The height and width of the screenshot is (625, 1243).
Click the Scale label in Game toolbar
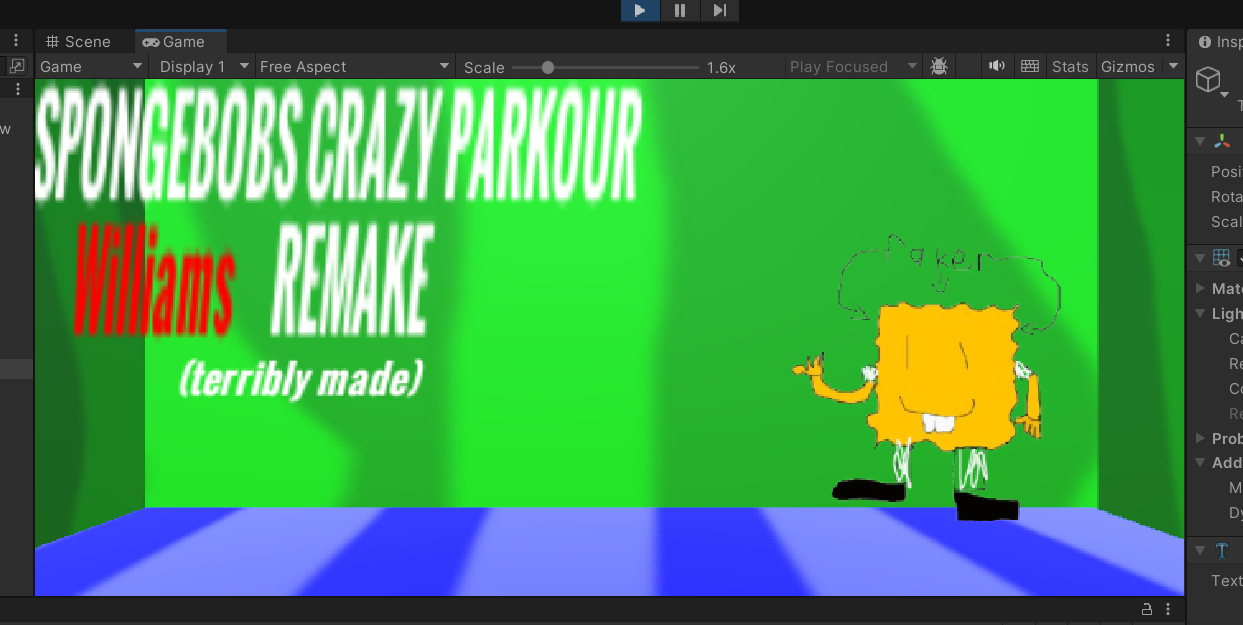point(484,67)
